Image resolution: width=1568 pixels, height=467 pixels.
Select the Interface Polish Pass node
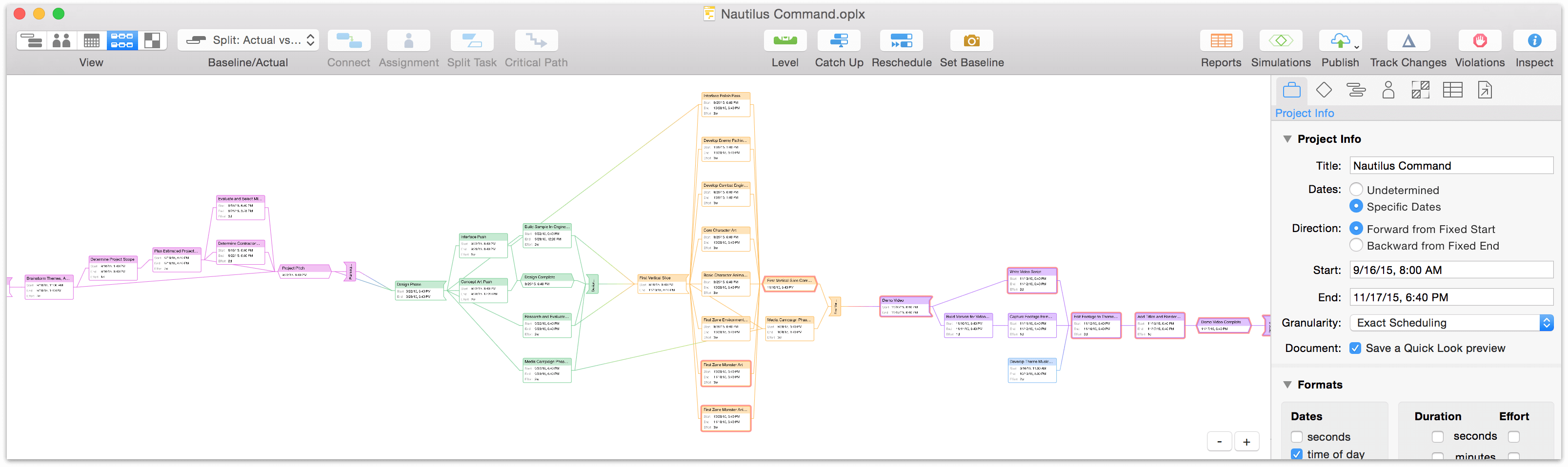pos(725,105)
